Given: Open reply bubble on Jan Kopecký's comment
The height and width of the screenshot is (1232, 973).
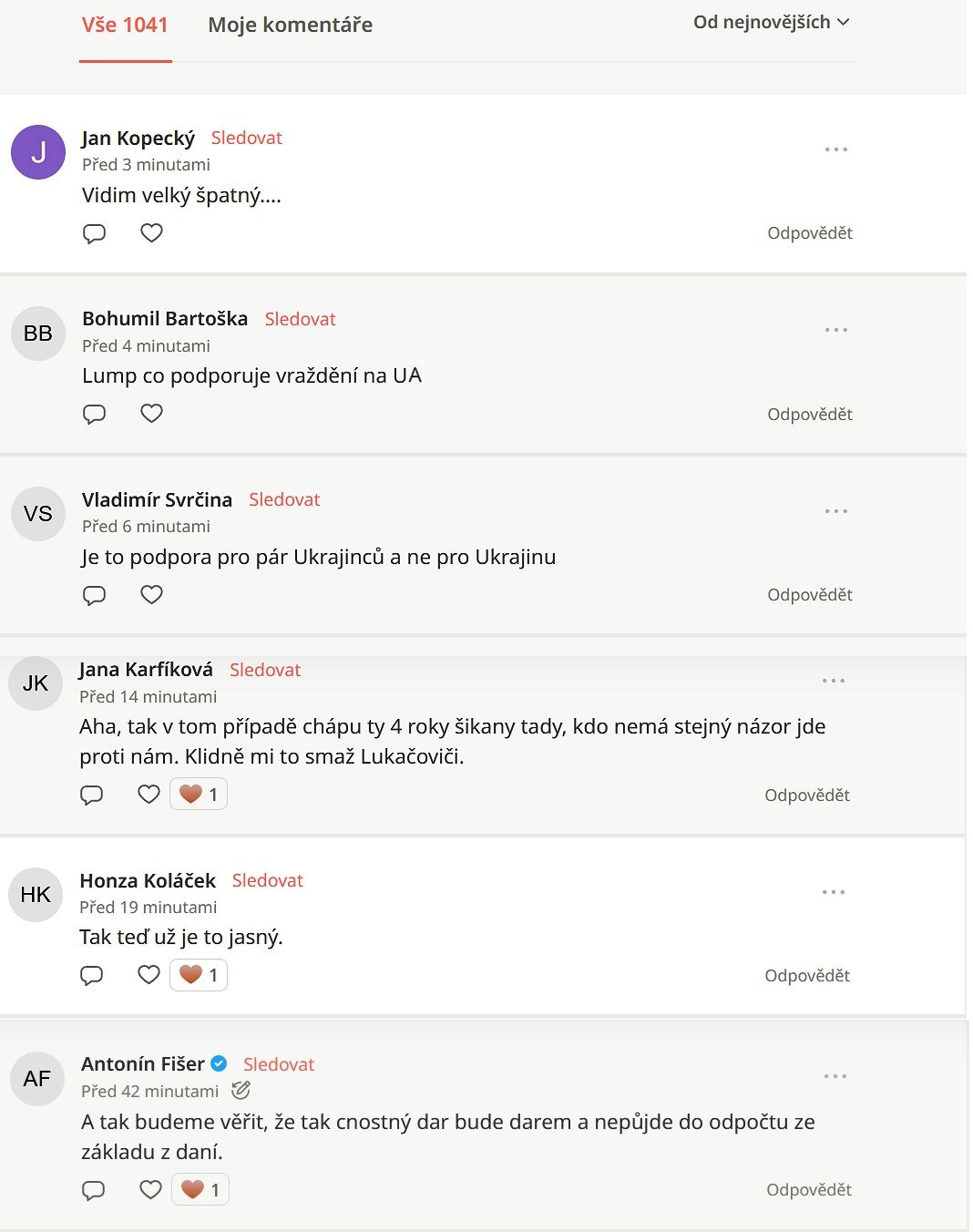Looking at the screenshot, I should click(x=94, y=233).
